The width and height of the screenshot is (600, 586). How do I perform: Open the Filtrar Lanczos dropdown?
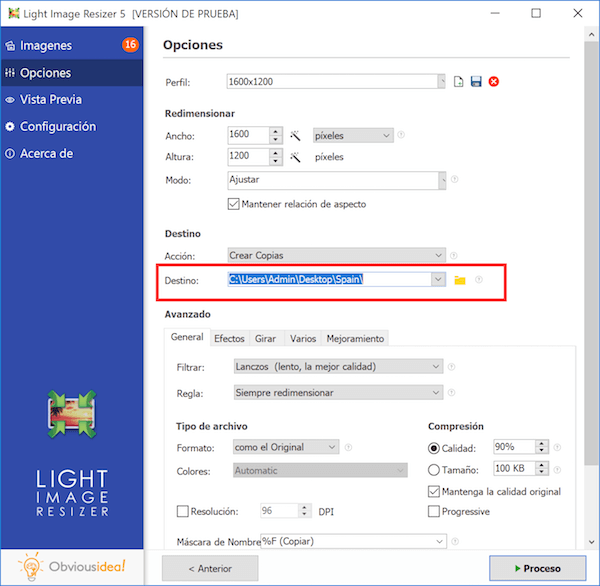[x=338, y=367]
